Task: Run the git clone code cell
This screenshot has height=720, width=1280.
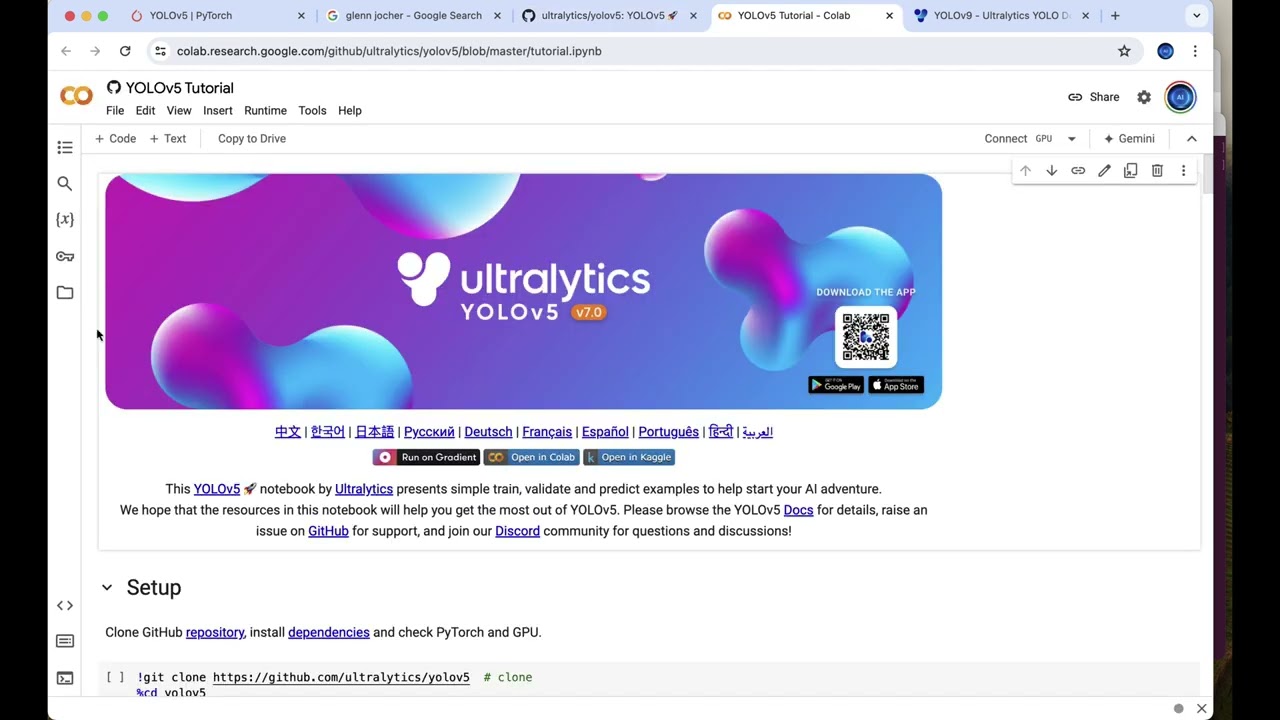Action: click(x=116, y=678)
